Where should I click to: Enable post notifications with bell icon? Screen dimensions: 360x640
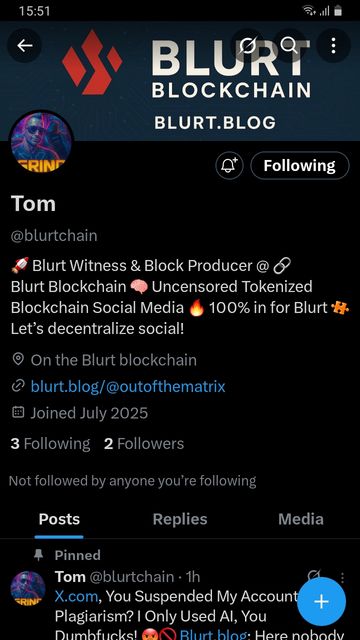[x=229, y=166]
